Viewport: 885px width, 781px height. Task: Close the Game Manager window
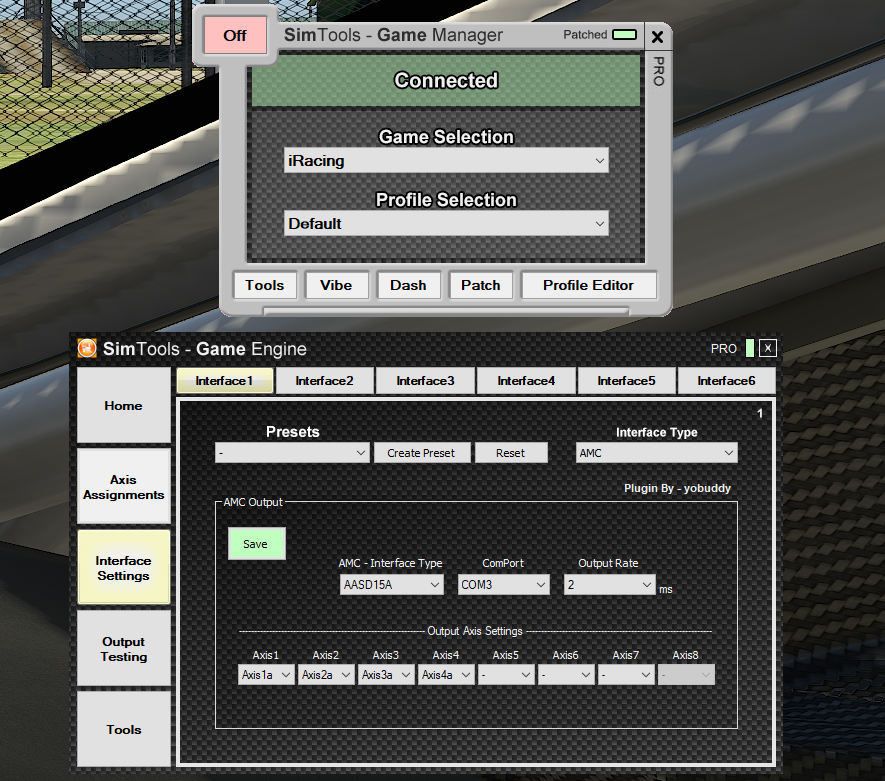pos(657,37)
